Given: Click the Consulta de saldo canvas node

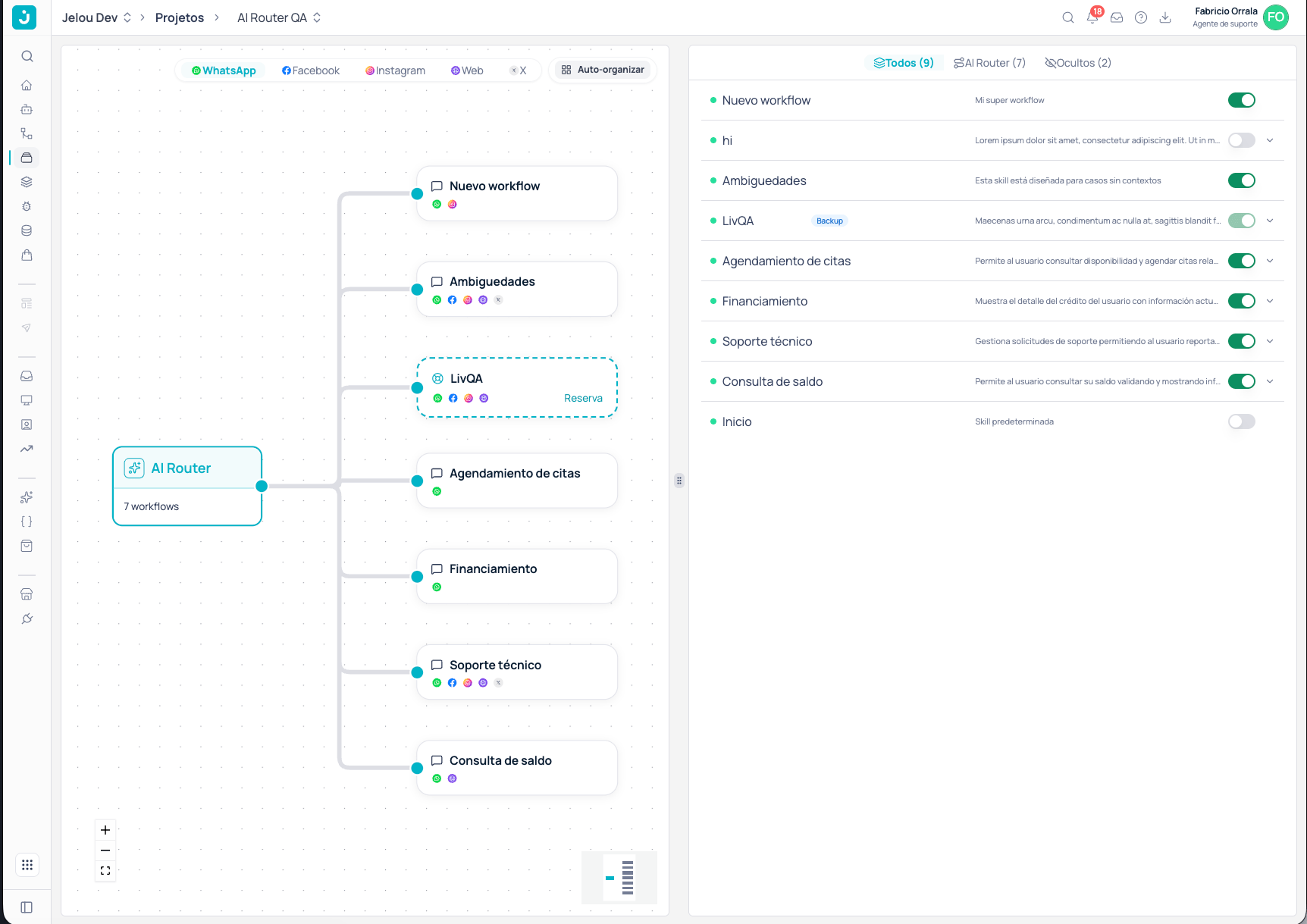Looking at the screenshot, I should [517, 768].
